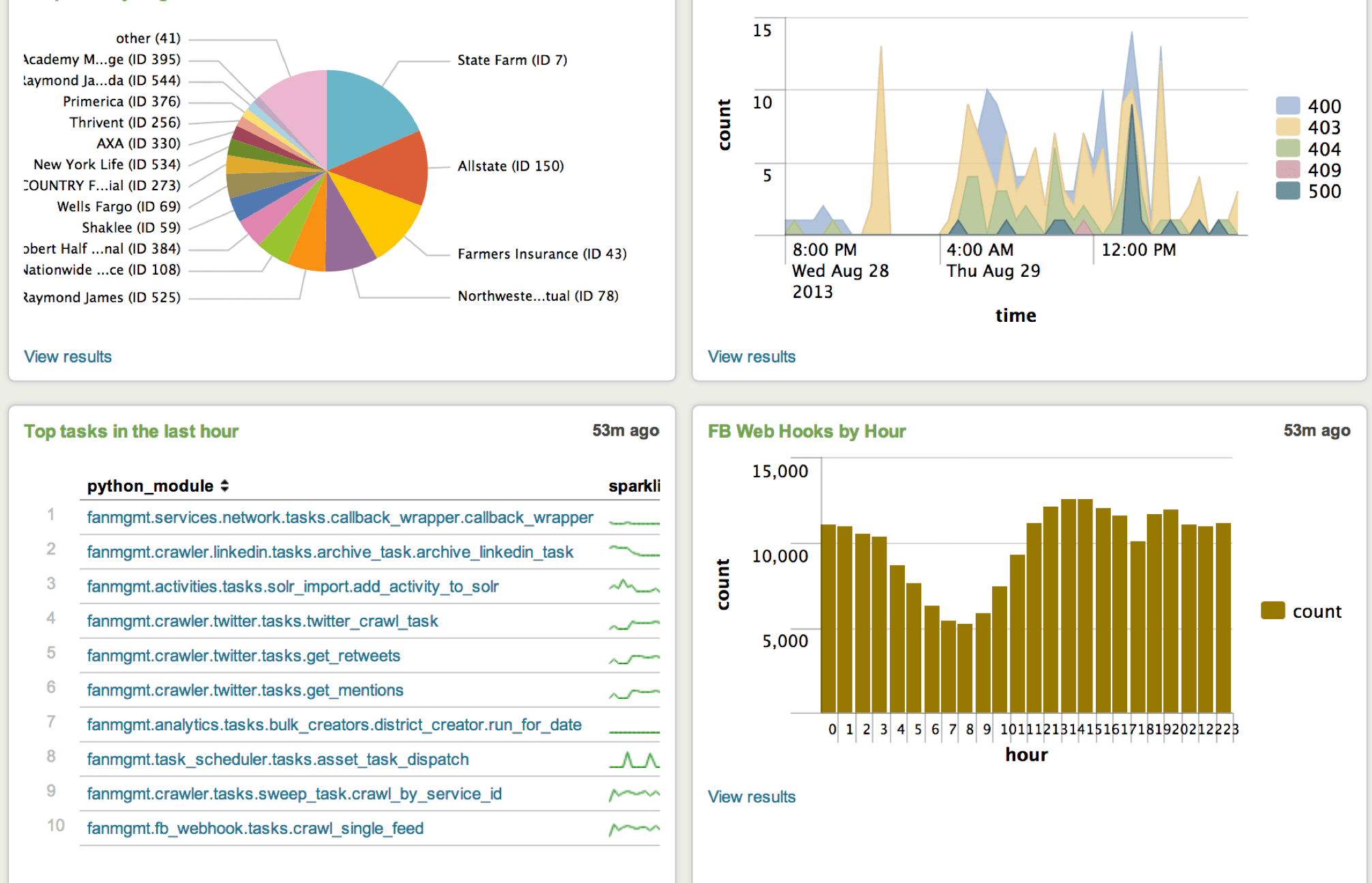Click the sparkline for asset_task_dispatch
This screenshot has width=1372, height=883.
click(636, 758)
